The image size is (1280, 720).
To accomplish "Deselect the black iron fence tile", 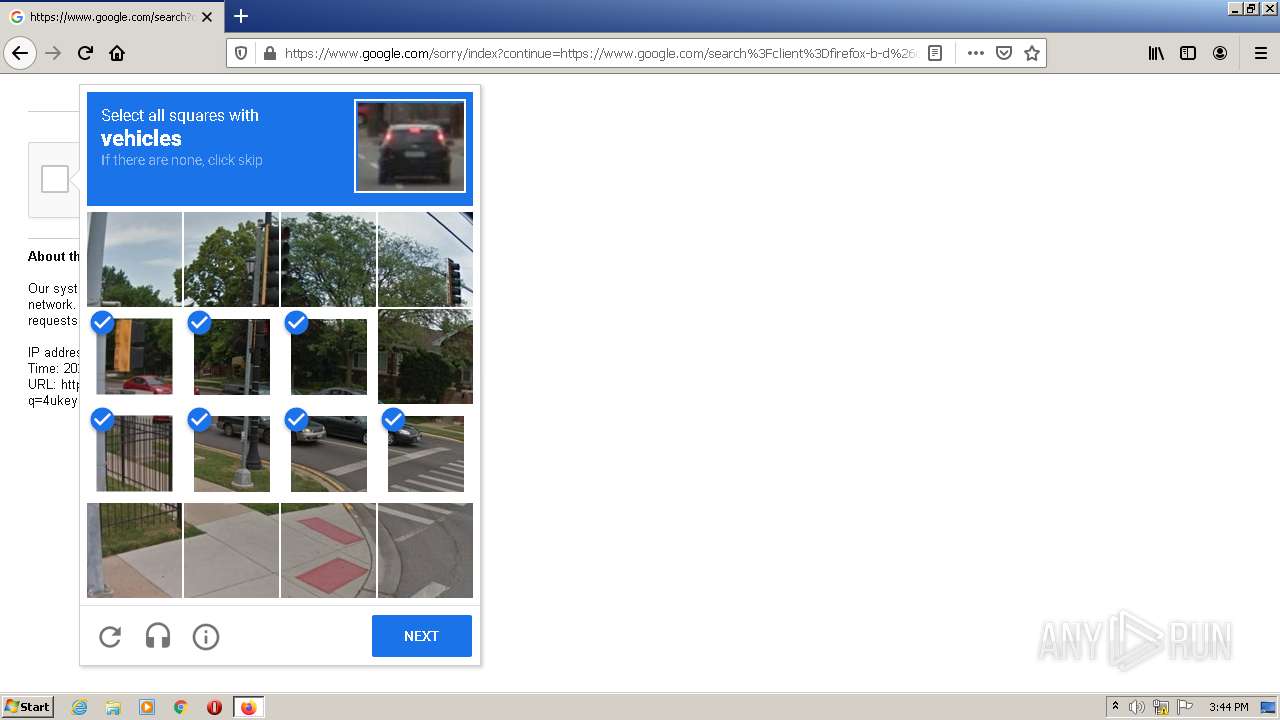I will tap(134, 453).
